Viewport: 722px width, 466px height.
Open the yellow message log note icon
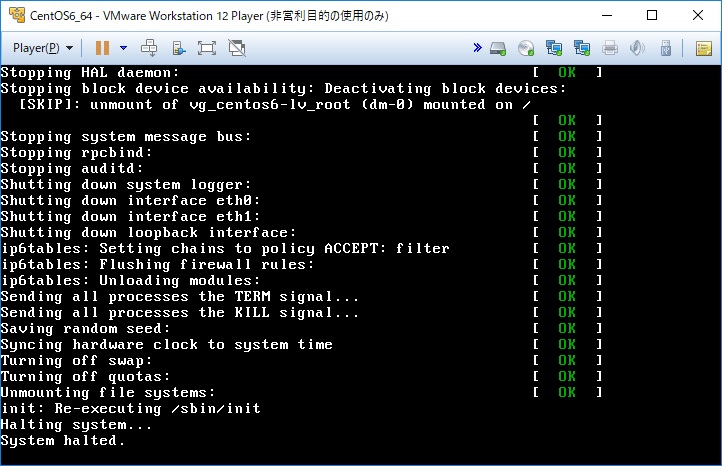tap(704, 48)
